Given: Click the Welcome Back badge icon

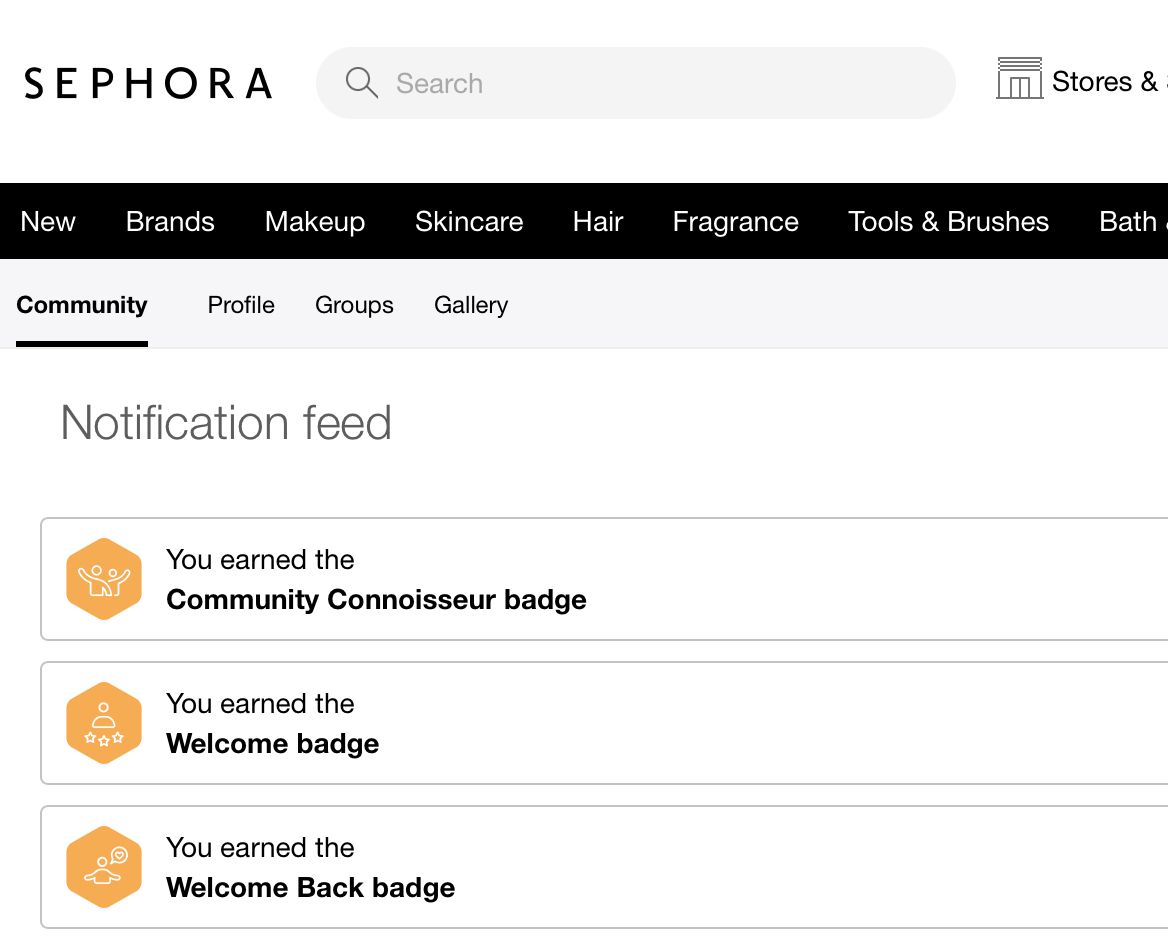Looking at the screenshot, I should 104,867.
